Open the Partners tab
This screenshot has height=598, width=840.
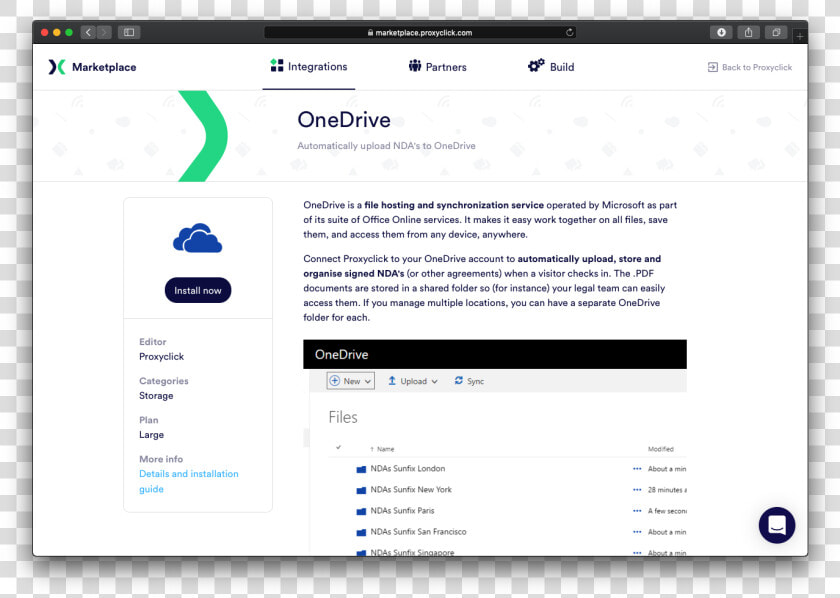coord(438,66)
